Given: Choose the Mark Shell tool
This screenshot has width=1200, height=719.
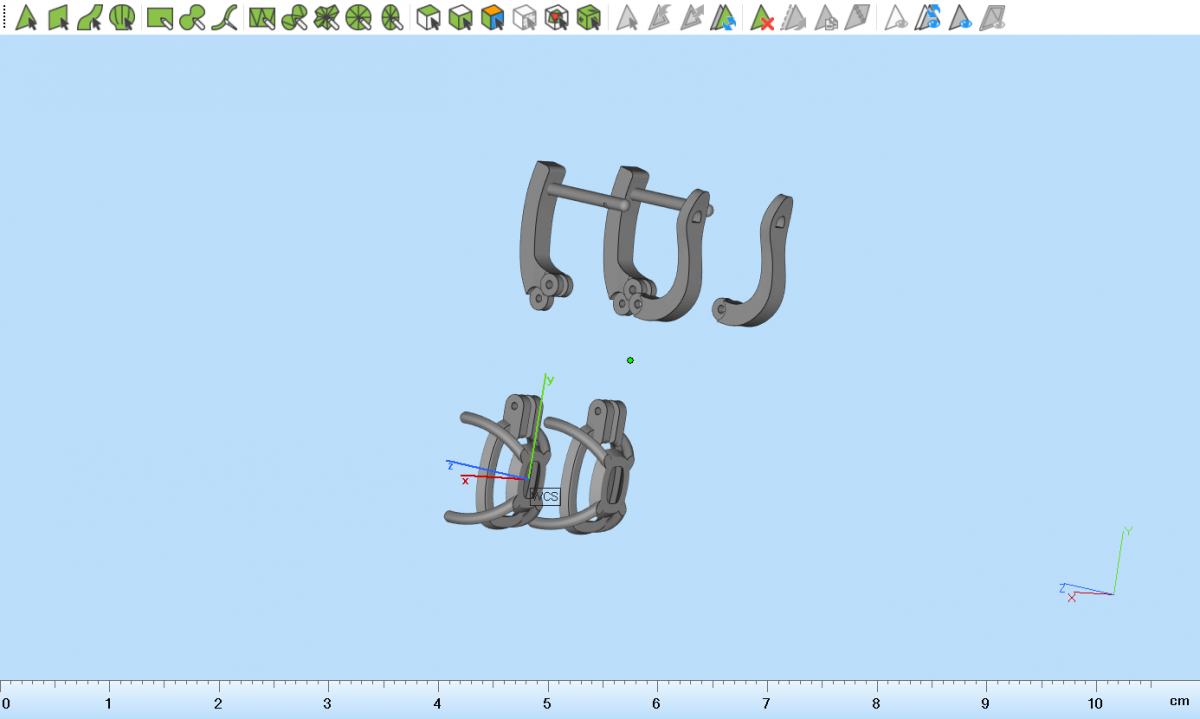Looking at the screenshot, I should tap(122, 17).
